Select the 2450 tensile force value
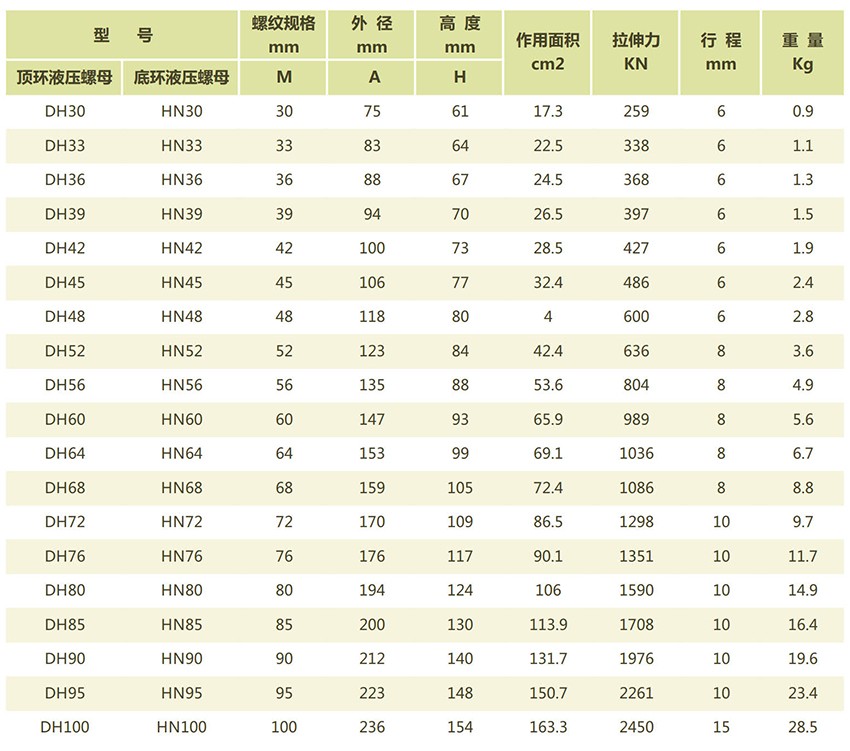The width and height of the screenshot is (850, 751). point(636,727)
